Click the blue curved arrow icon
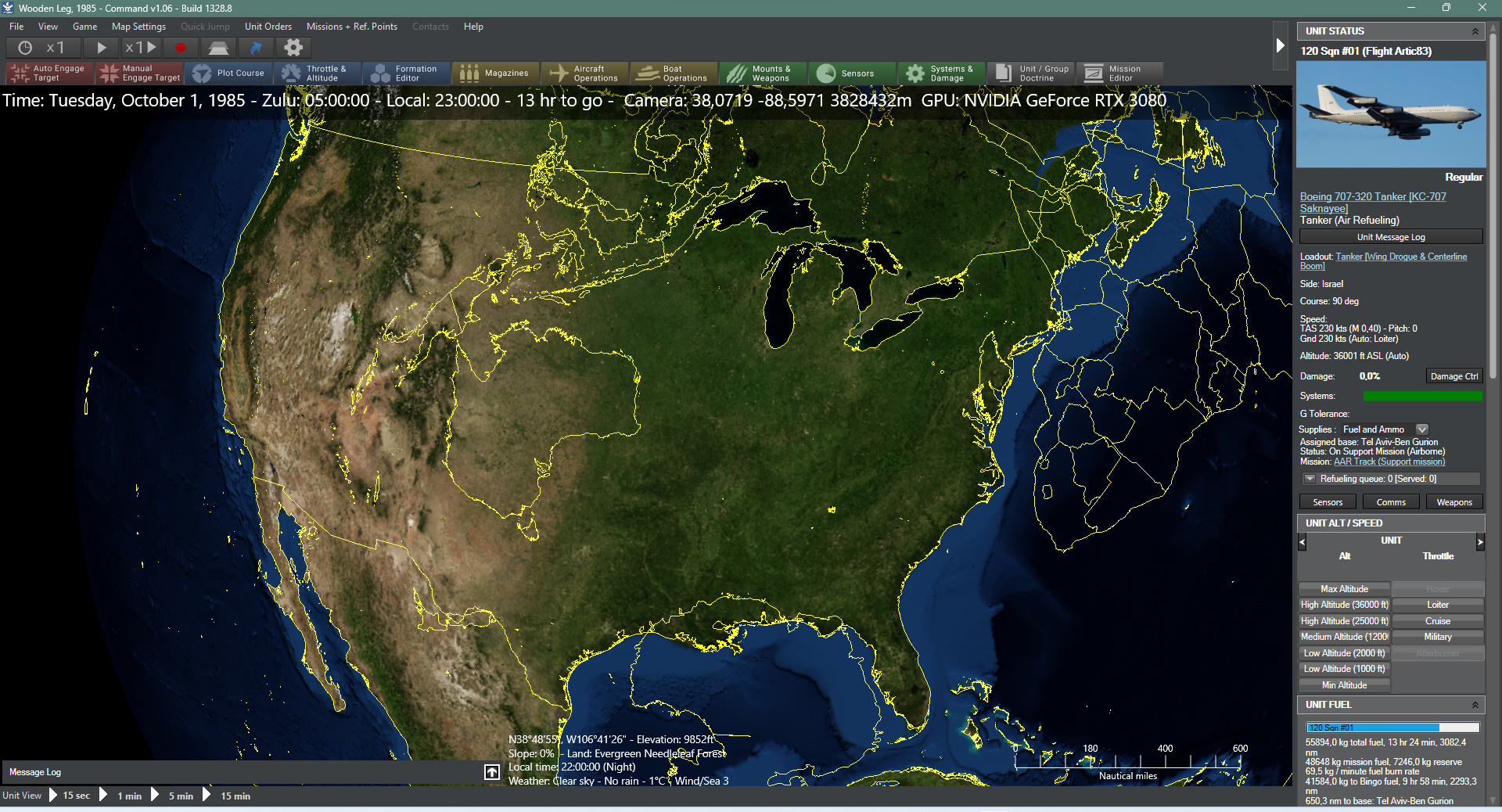The width and height of the screenshot is (1502, 812). pyautogui.click(x=256, y=48)
